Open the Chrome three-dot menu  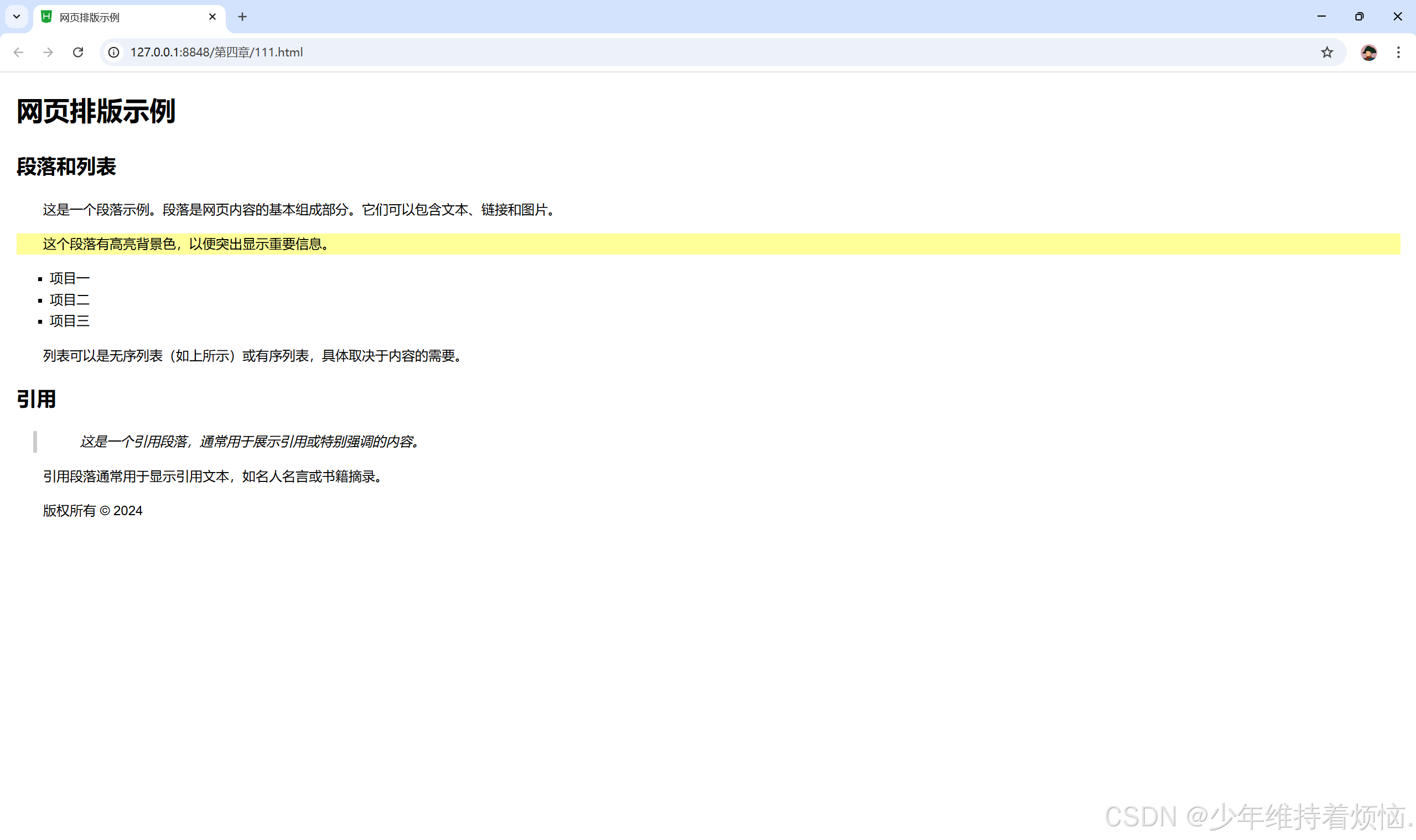click(x=1398, y=52)
